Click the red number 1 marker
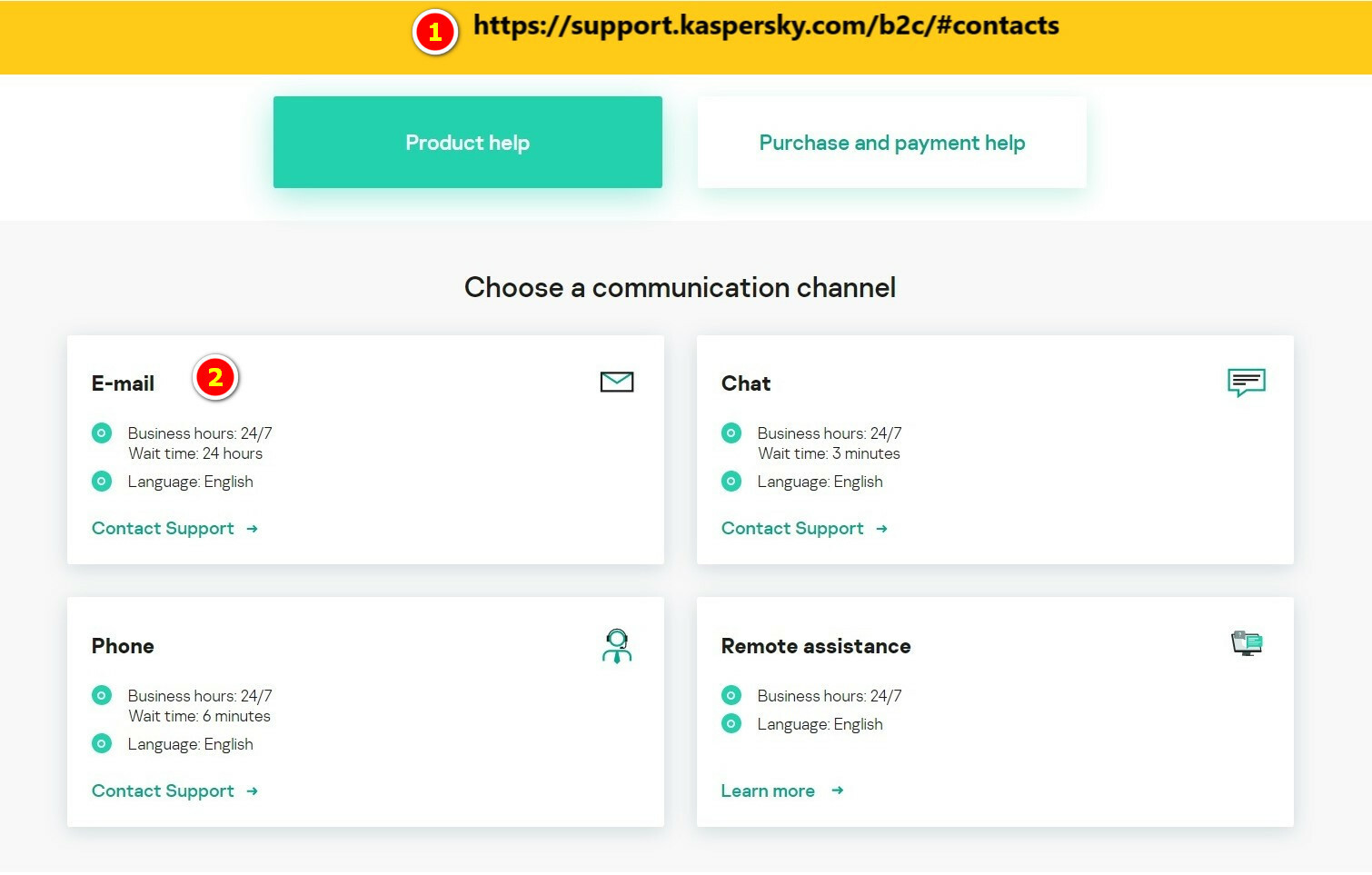 pos(435,33)
